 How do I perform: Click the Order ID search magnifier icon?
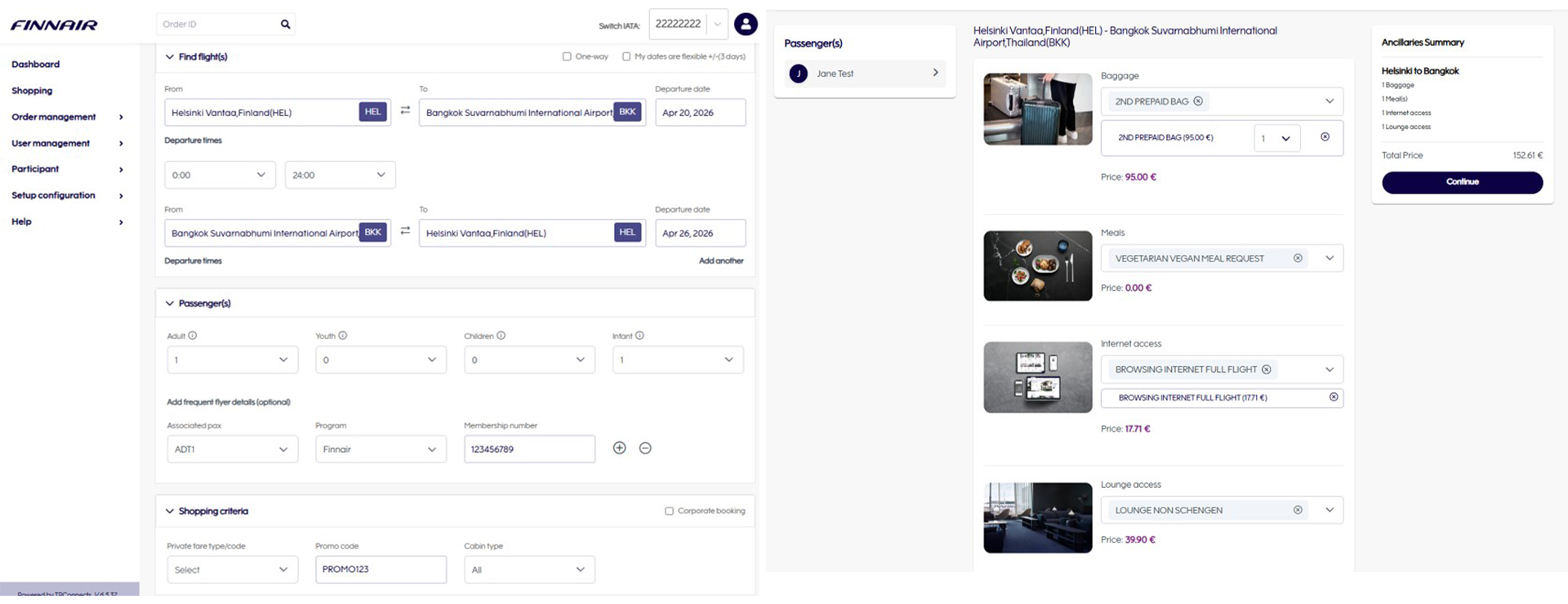(285, 25)
